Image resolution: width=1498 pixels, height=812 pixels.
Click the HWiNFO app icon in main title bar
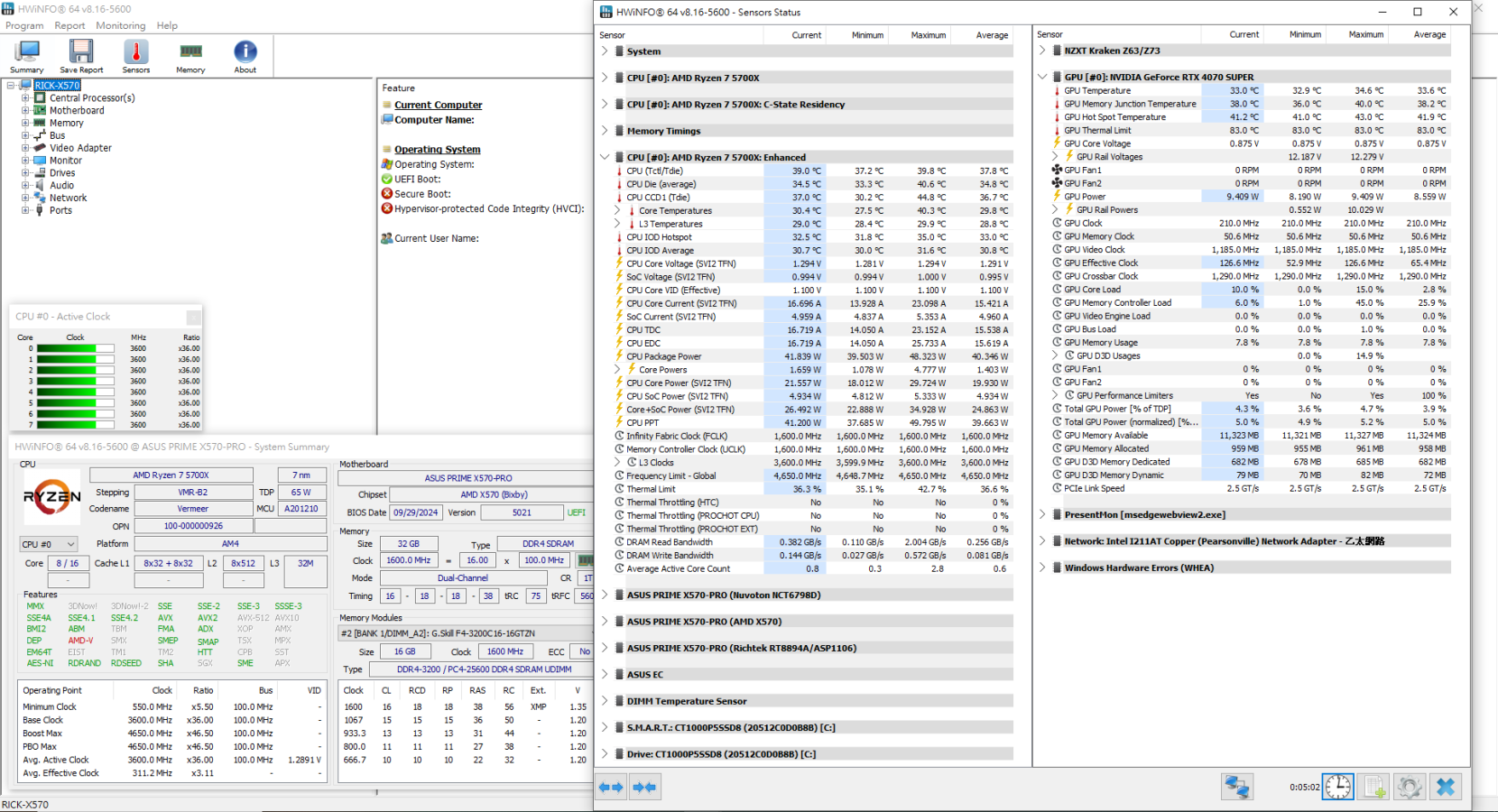[9, 9]
